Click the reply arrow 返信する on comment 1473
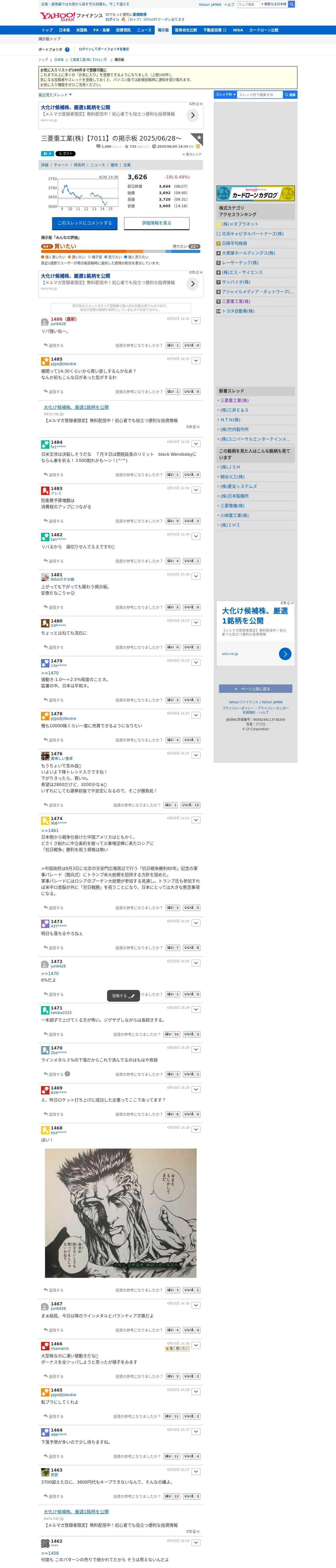Viewport: 336px width, 1568px height. 53,948
